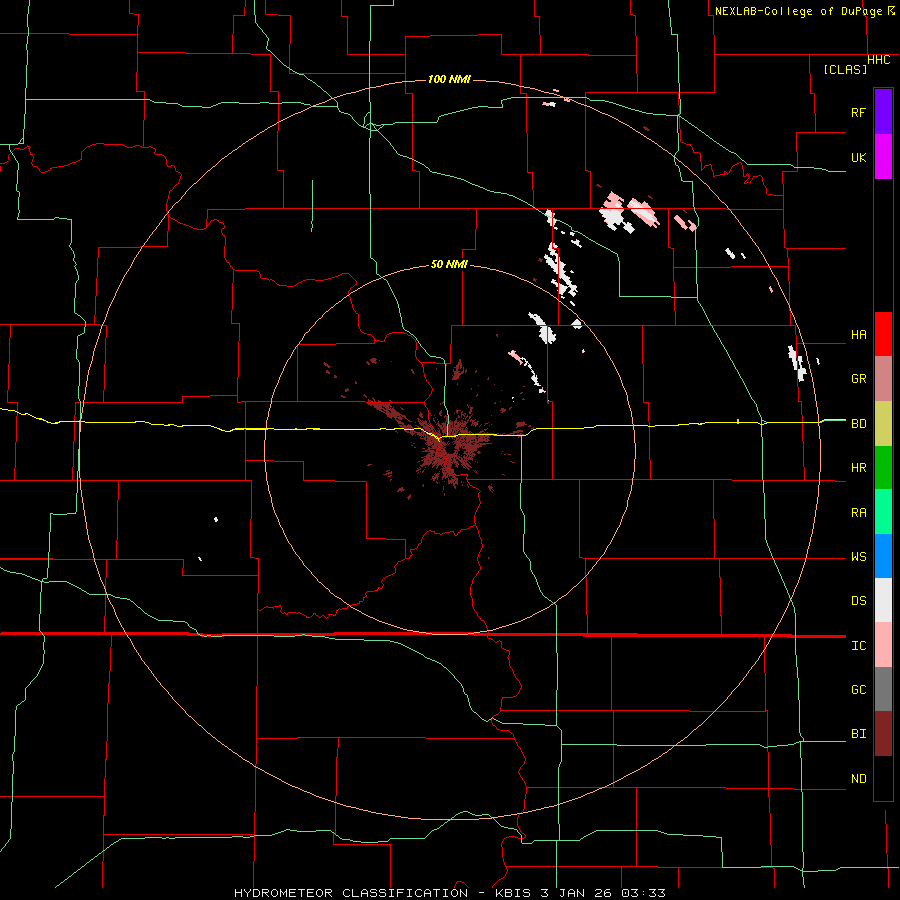Click the 100 NMI range ring label
The width and height of the screenshot is (900, 900).
(449, 79)
